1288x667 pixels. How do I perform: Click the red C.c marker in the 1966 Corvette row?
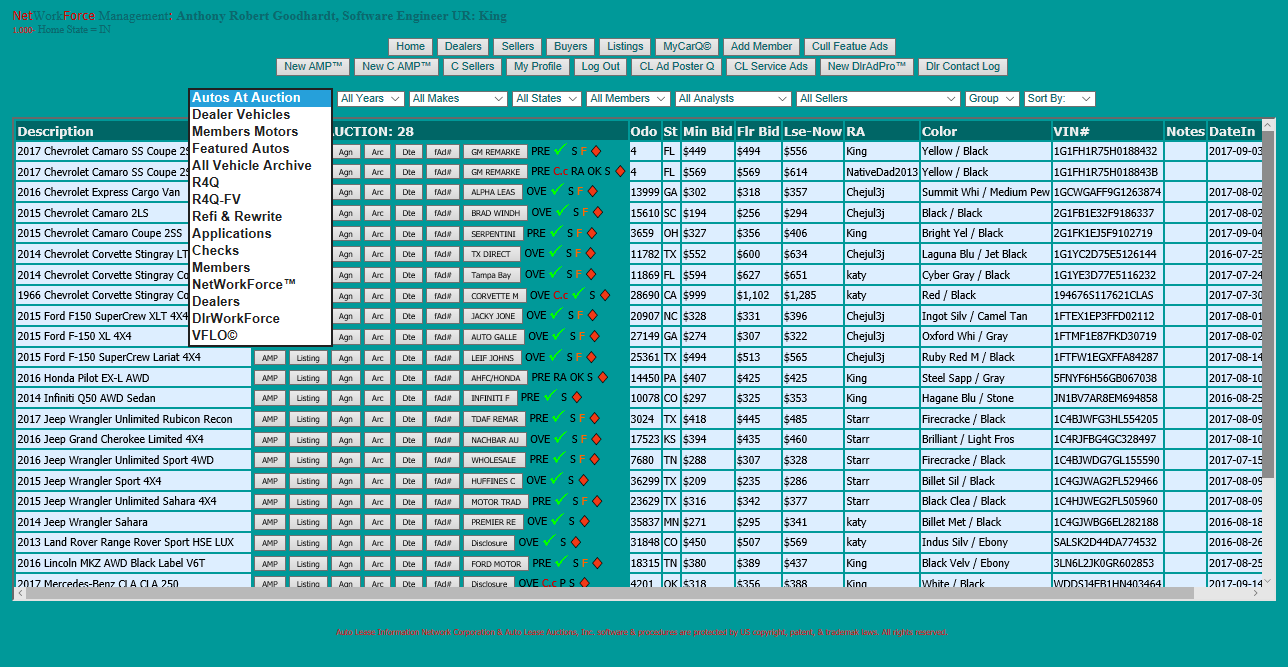pyautogui.click(x=561, y=296)
